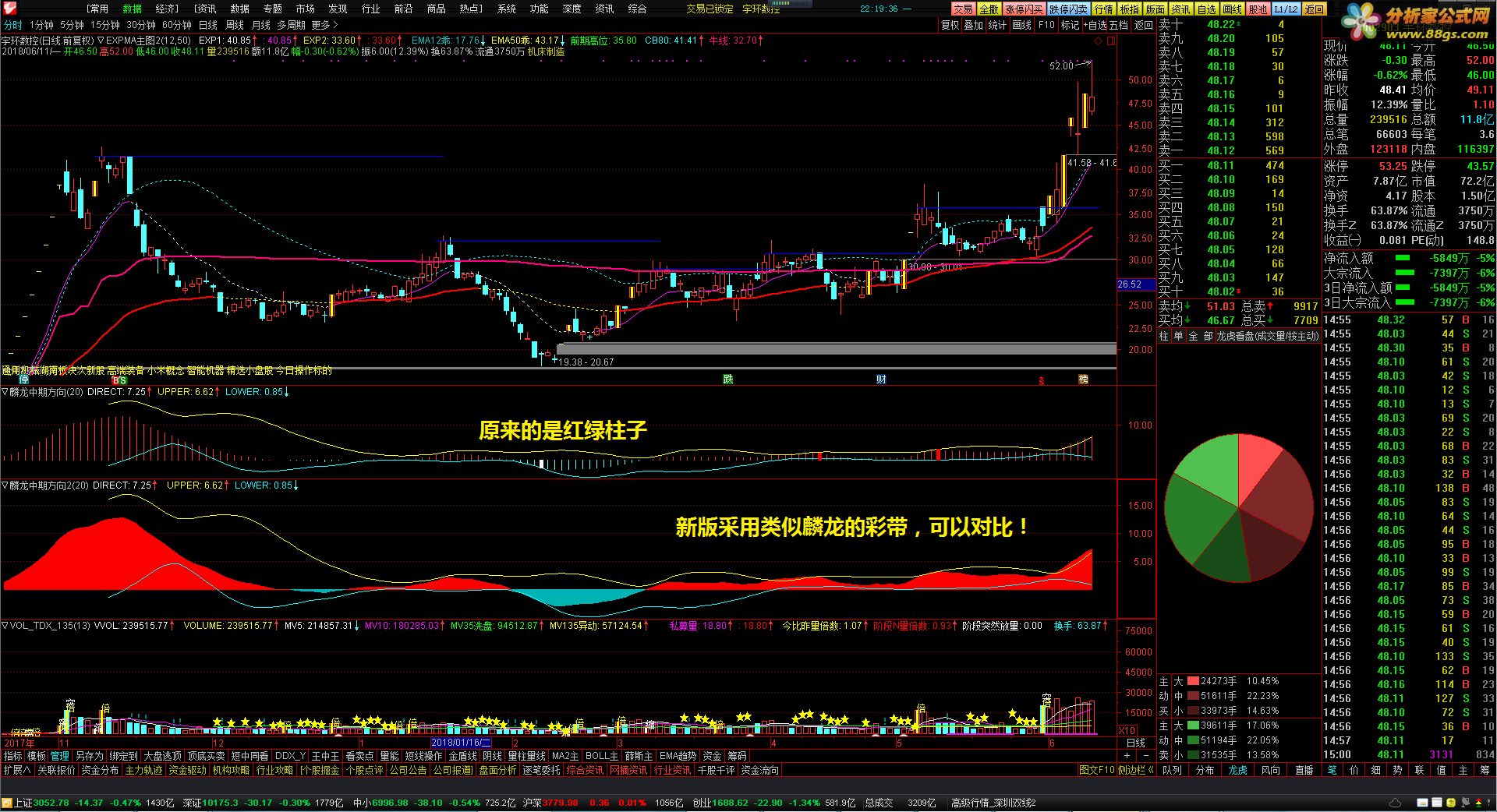
Task: Select the 筹 chips tab
Action: coord(1484,770)
